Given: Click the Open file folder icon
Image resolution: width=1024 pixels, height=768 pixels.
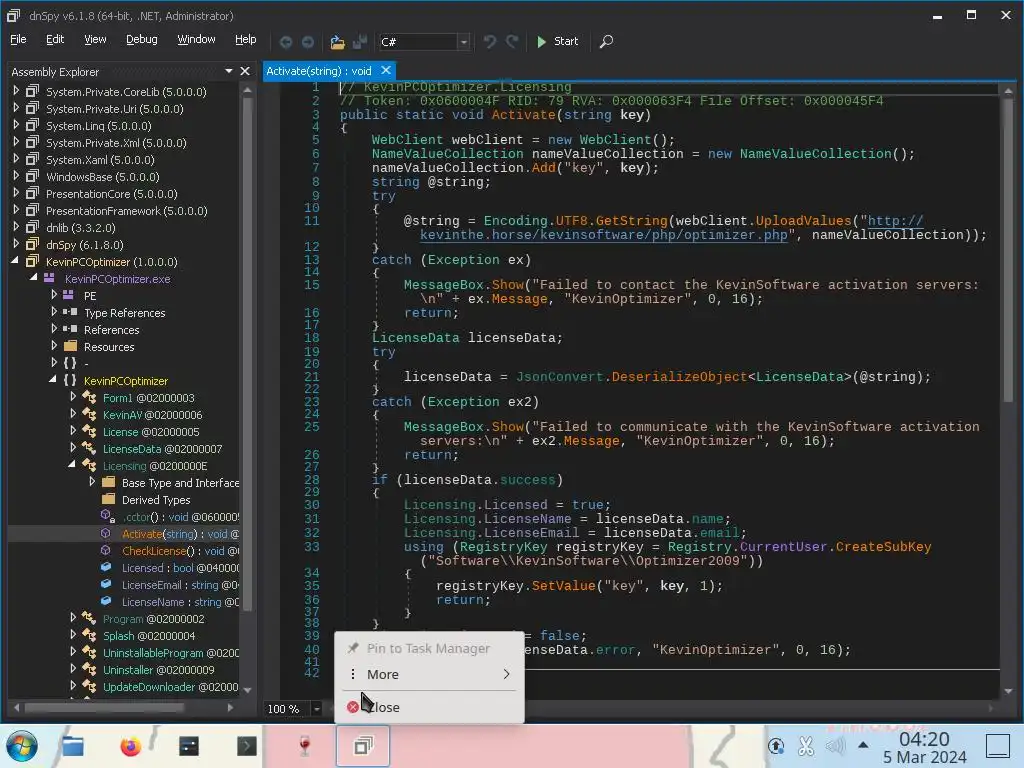Looking at the screenshot, I should [337, 42].
